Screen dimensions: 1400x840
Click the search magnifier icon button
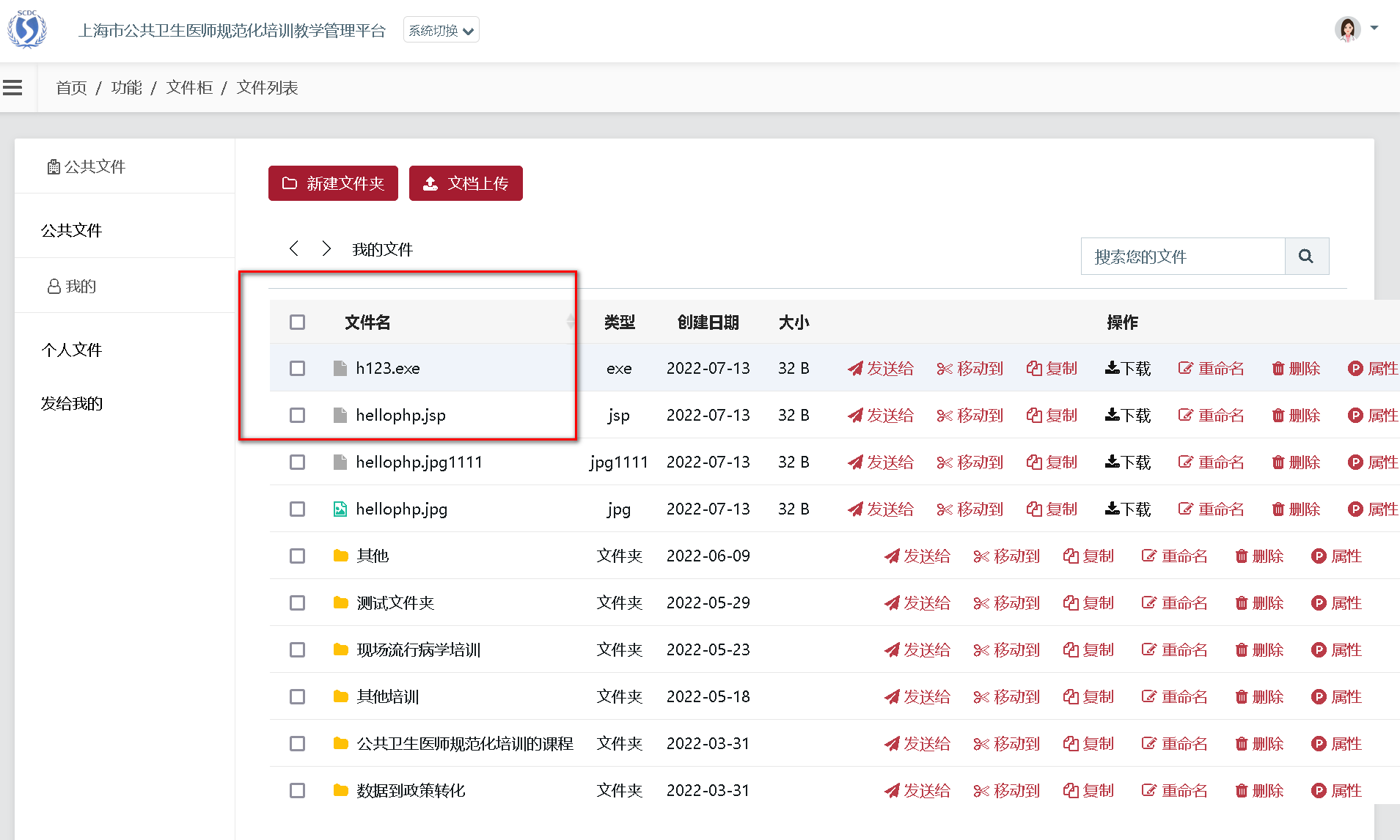[x=1306, y=256]
